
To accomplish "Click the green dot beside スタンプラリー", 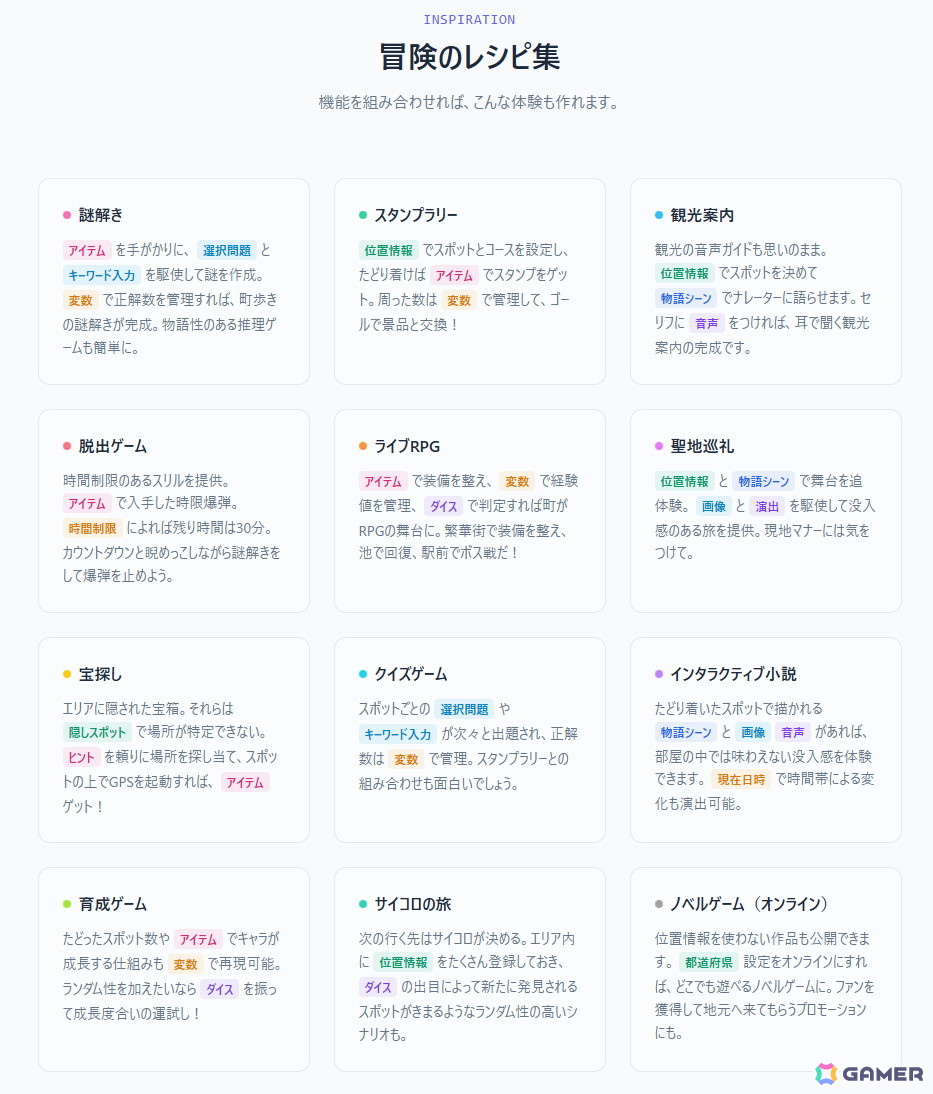I will click(363, 215).
